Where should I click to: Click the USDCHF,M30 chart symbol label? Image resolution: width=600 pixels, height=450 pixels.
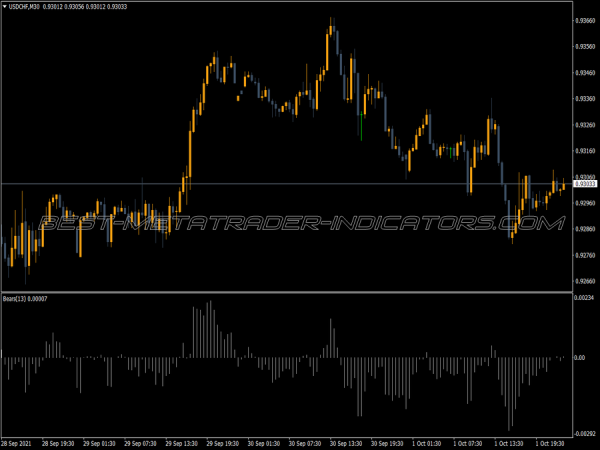click(24, 7)
